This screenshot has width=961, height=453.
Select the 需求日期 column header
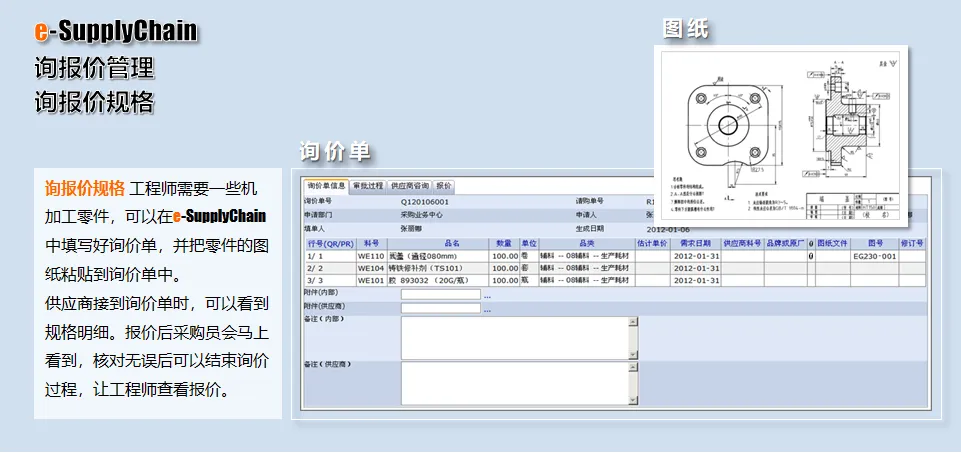coord(696,243)
